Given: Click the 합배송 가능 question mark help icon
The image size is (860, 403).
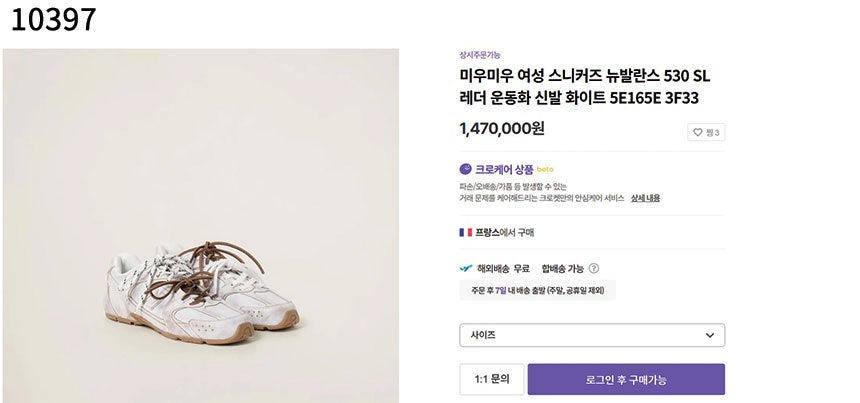Looking at the screenshot, I should 594,268.
